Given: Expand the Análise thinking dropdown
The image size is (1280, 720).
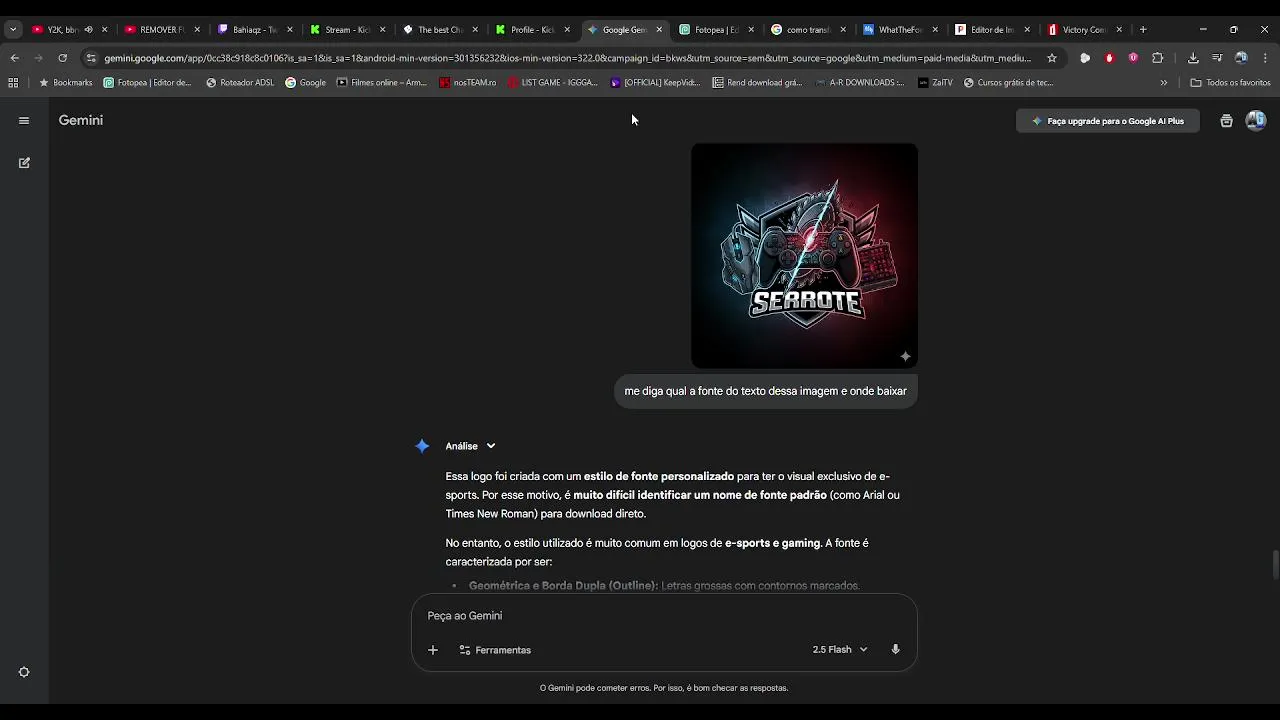Looking at the screenshot, I should [491, 446].
